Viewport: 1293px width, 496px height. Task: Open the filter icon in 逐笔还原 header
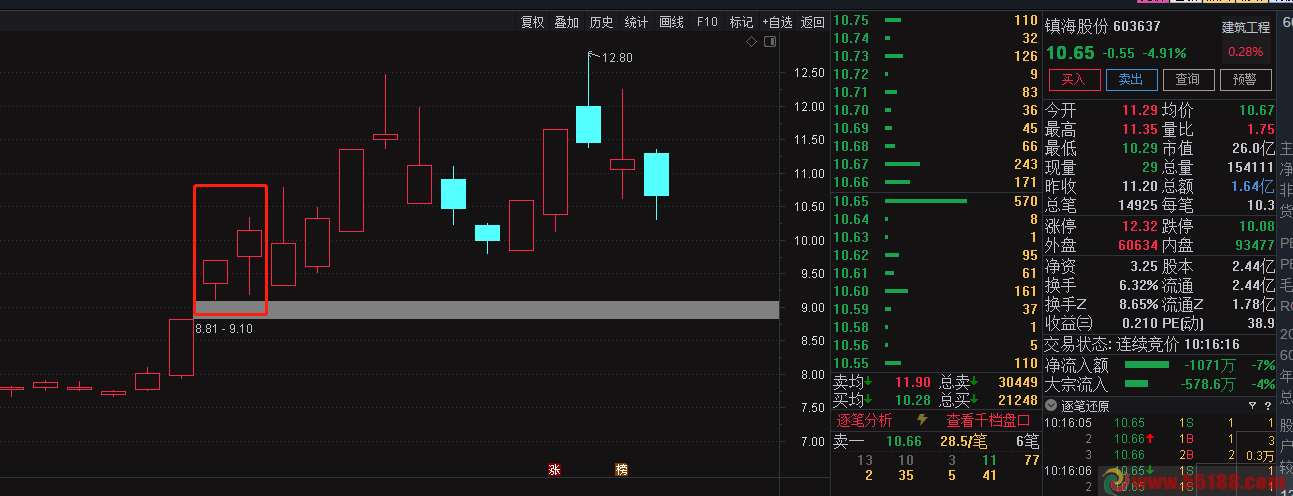(x=1253, y=406)
